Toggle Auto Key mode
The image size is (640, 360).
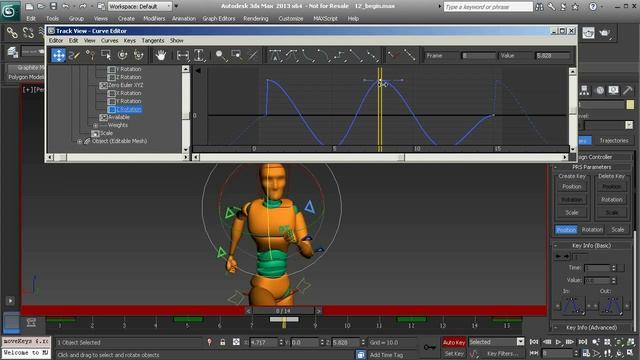click(454, 342)
